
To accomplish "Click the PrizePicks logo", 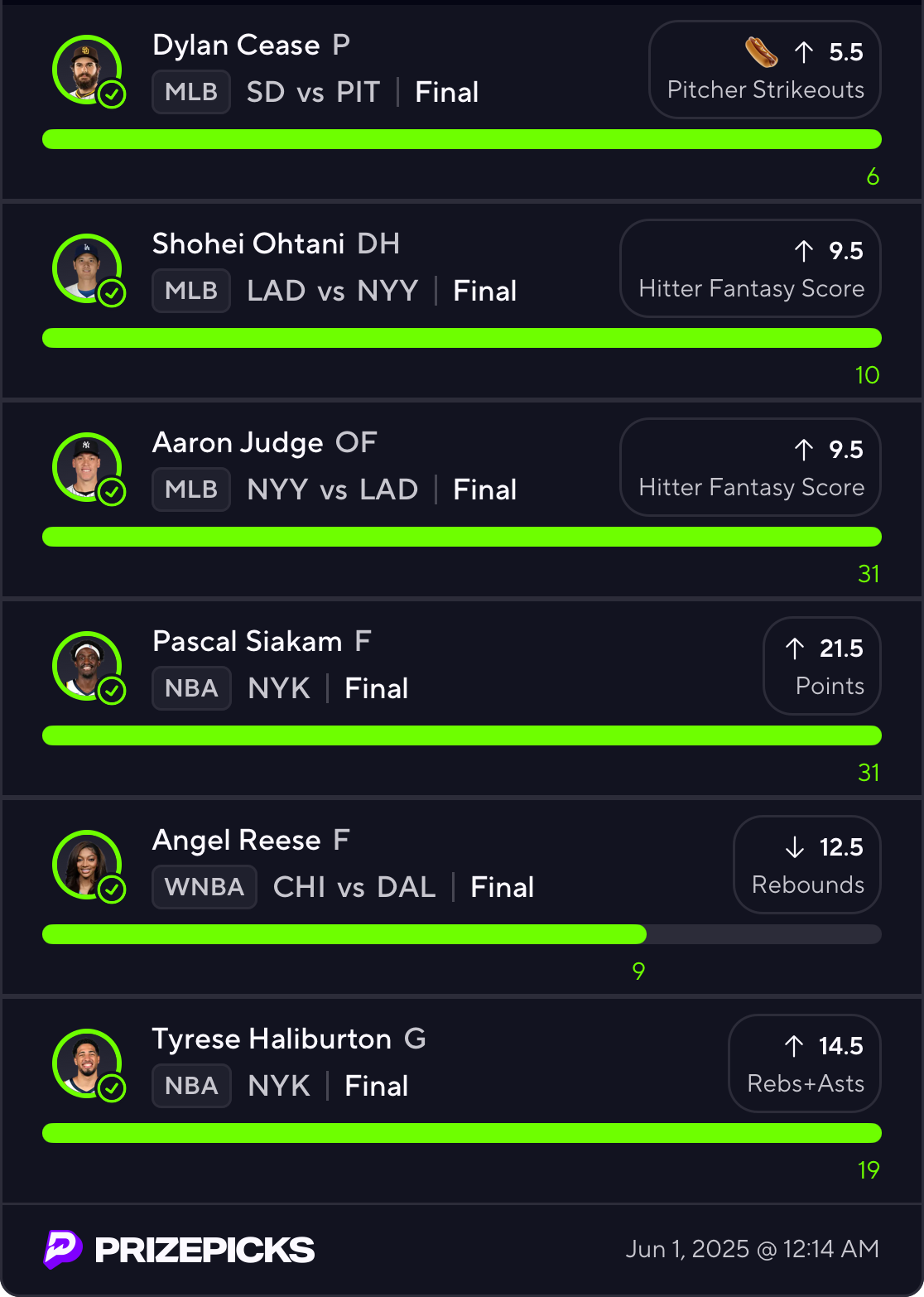I will [x=180, y=1249].
